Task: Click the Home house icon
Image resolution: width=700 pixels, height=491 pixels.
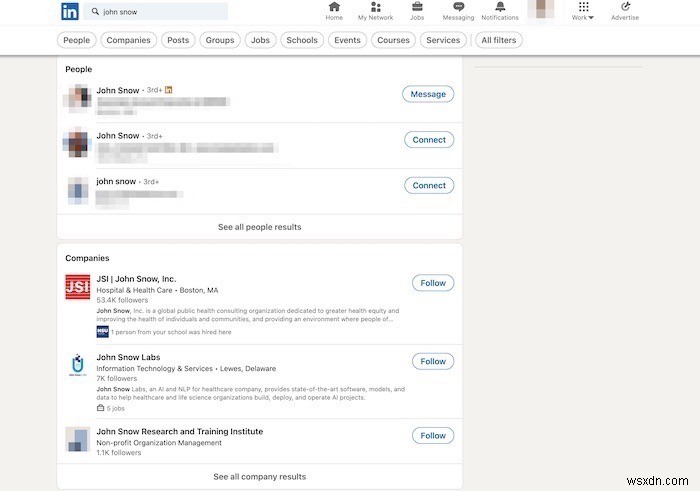Action: tap(334, 7)
